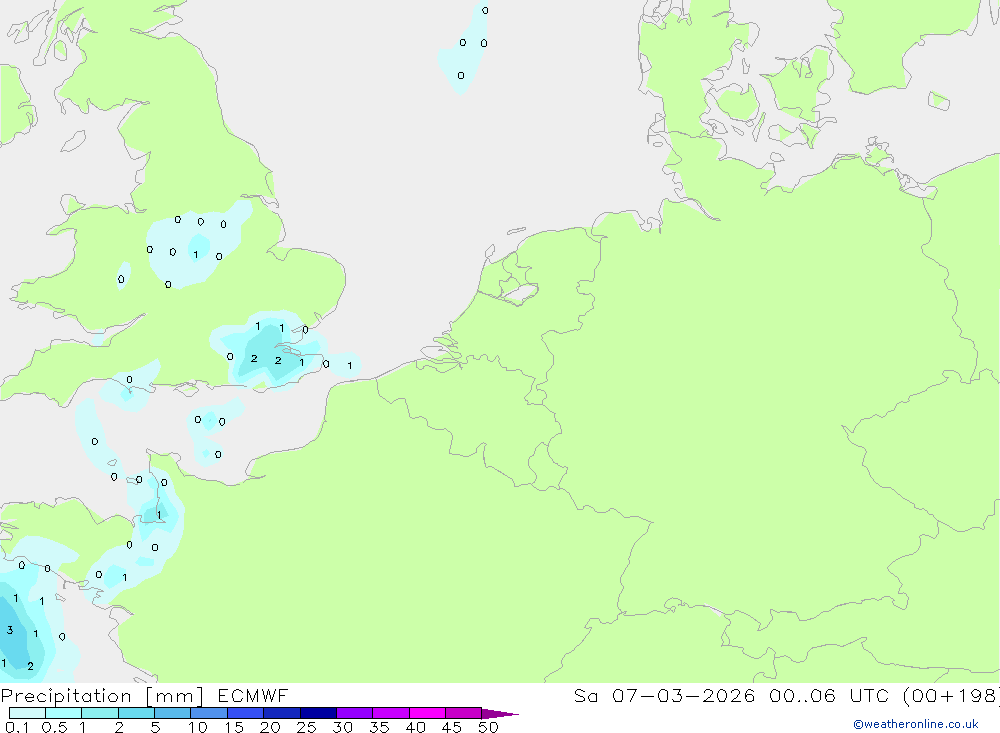Click the date 'Sa 07-03-2026' text
This screenshot has height=733, width=1000.
664,695
